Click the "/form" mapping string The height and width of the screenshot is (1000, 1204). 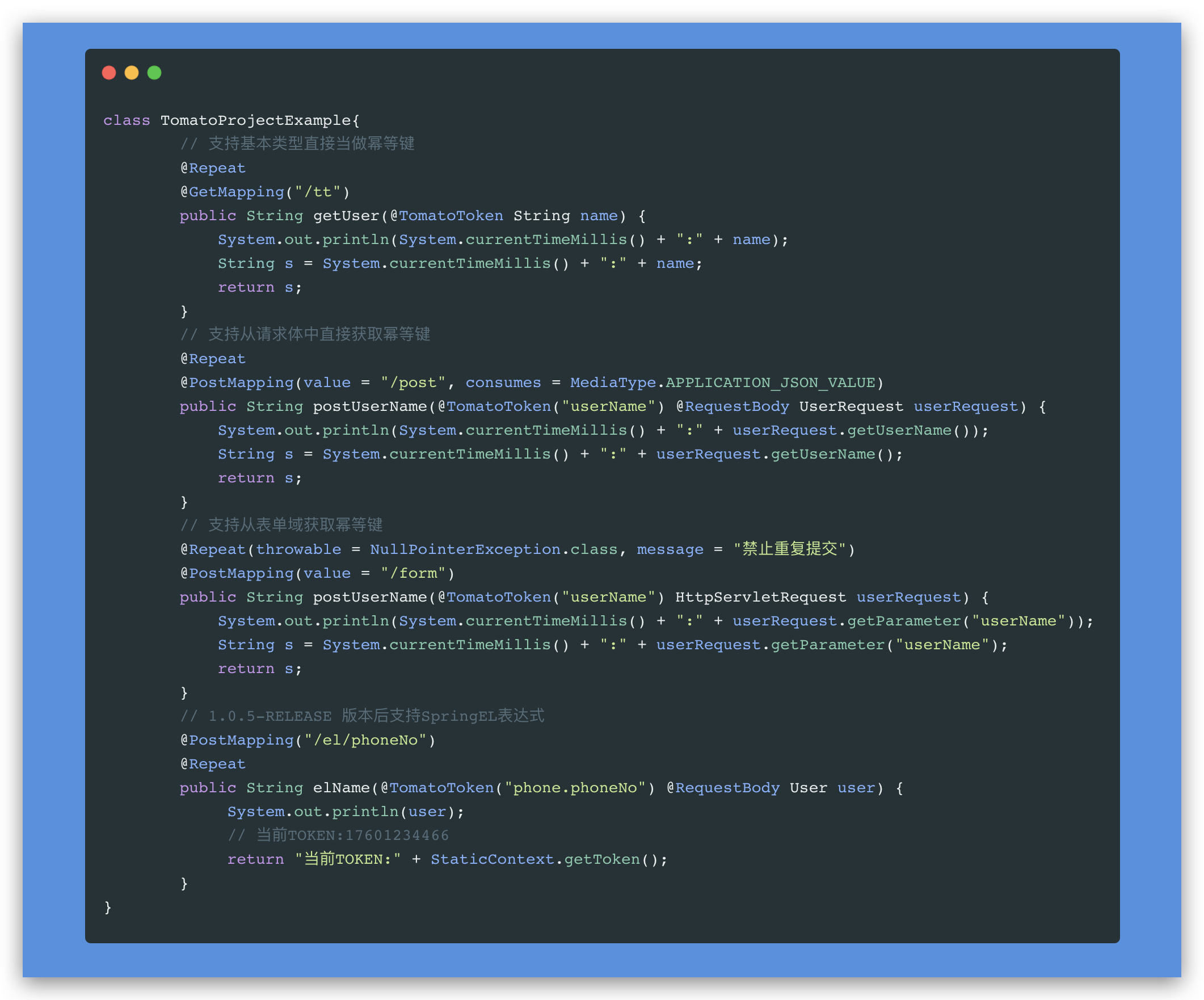coord(413,574)
